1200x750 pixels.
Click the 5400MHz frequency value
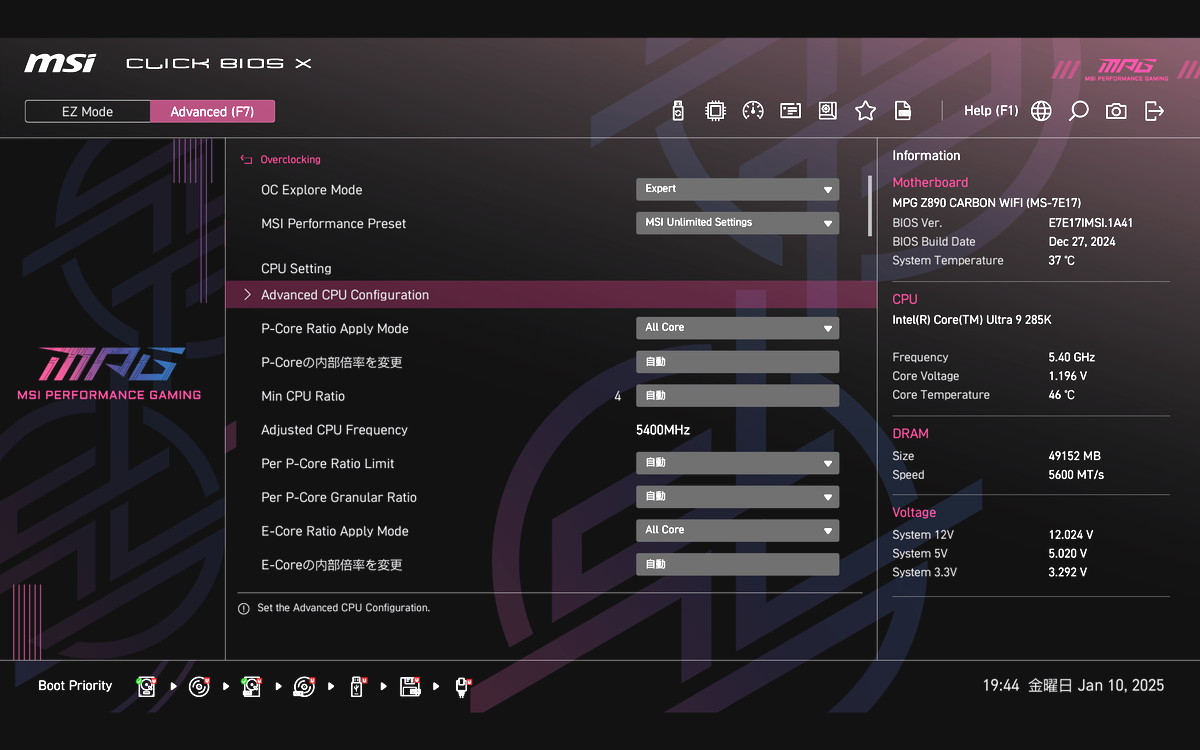coord(663,430)
